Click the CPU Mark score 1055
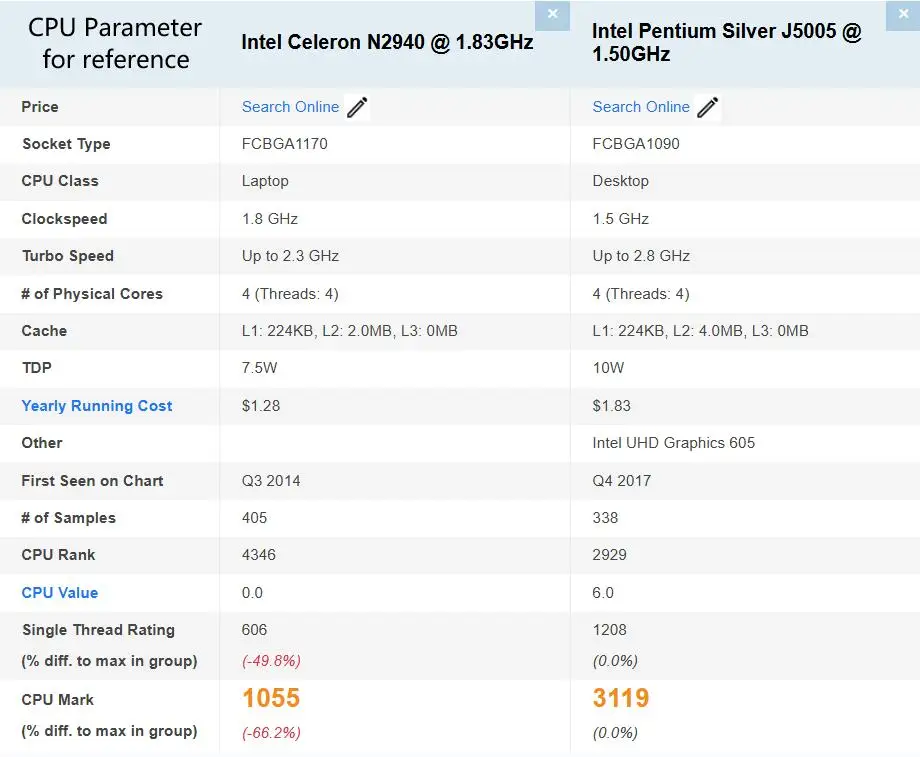The image size is (920, 757). (x=271, y=698)
